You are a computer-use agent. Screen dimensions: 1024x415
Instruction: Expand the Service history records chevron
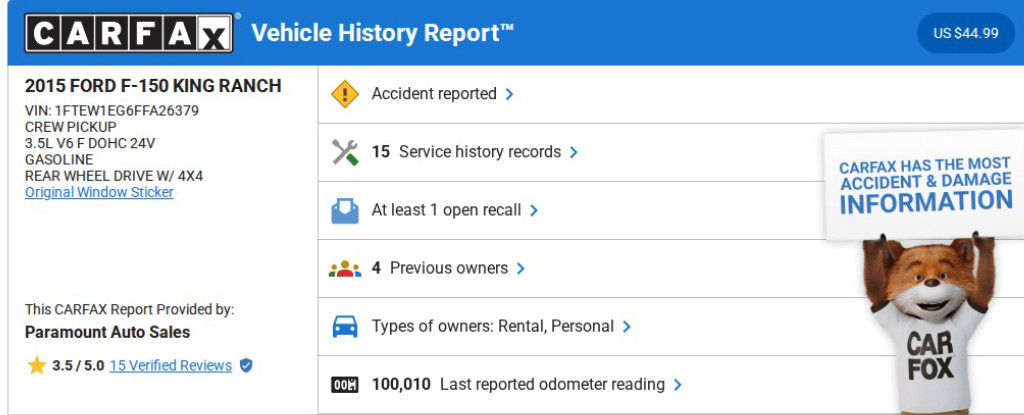coord(574,152)
